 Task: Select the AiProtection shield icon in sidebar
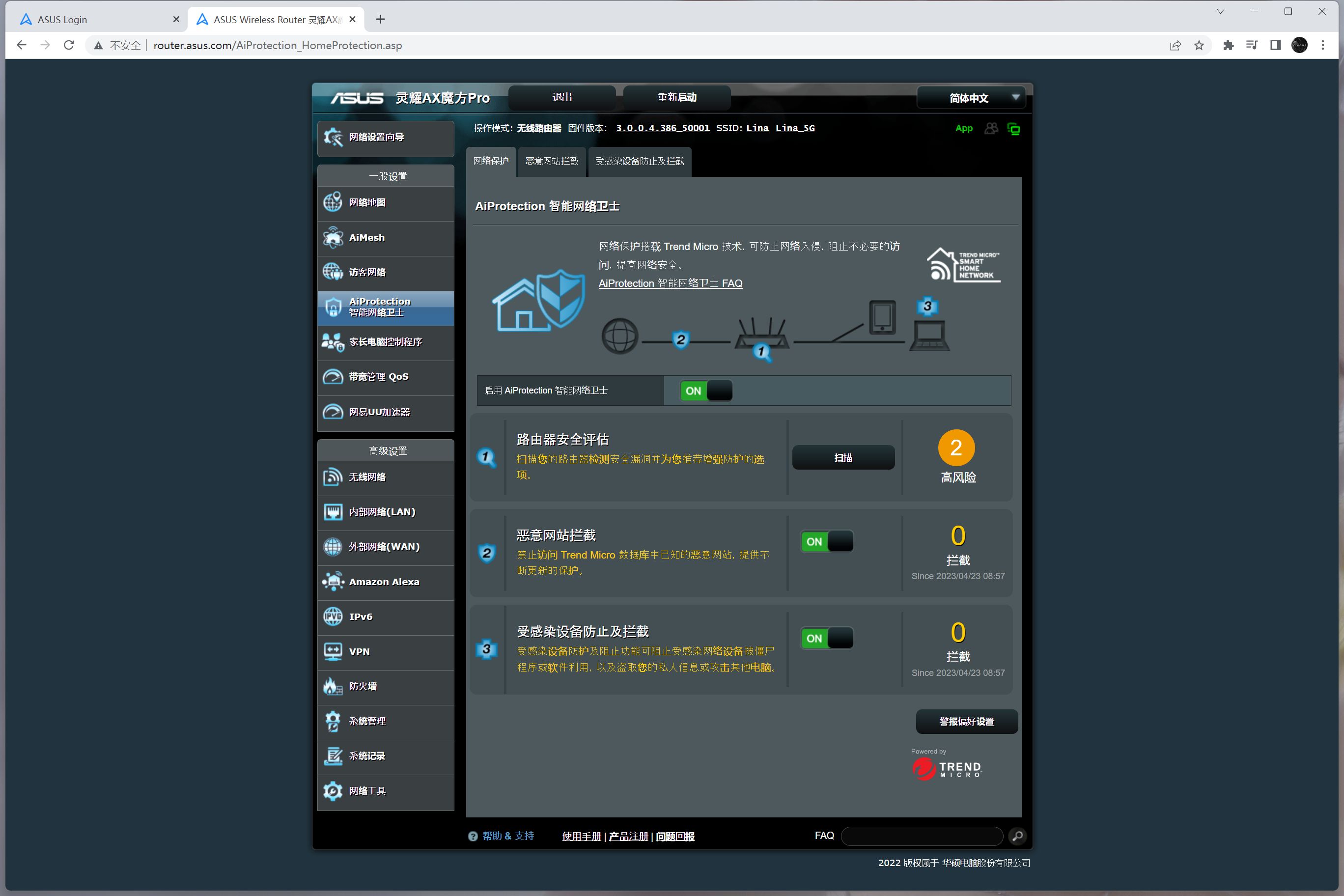(x=333, y=308)
